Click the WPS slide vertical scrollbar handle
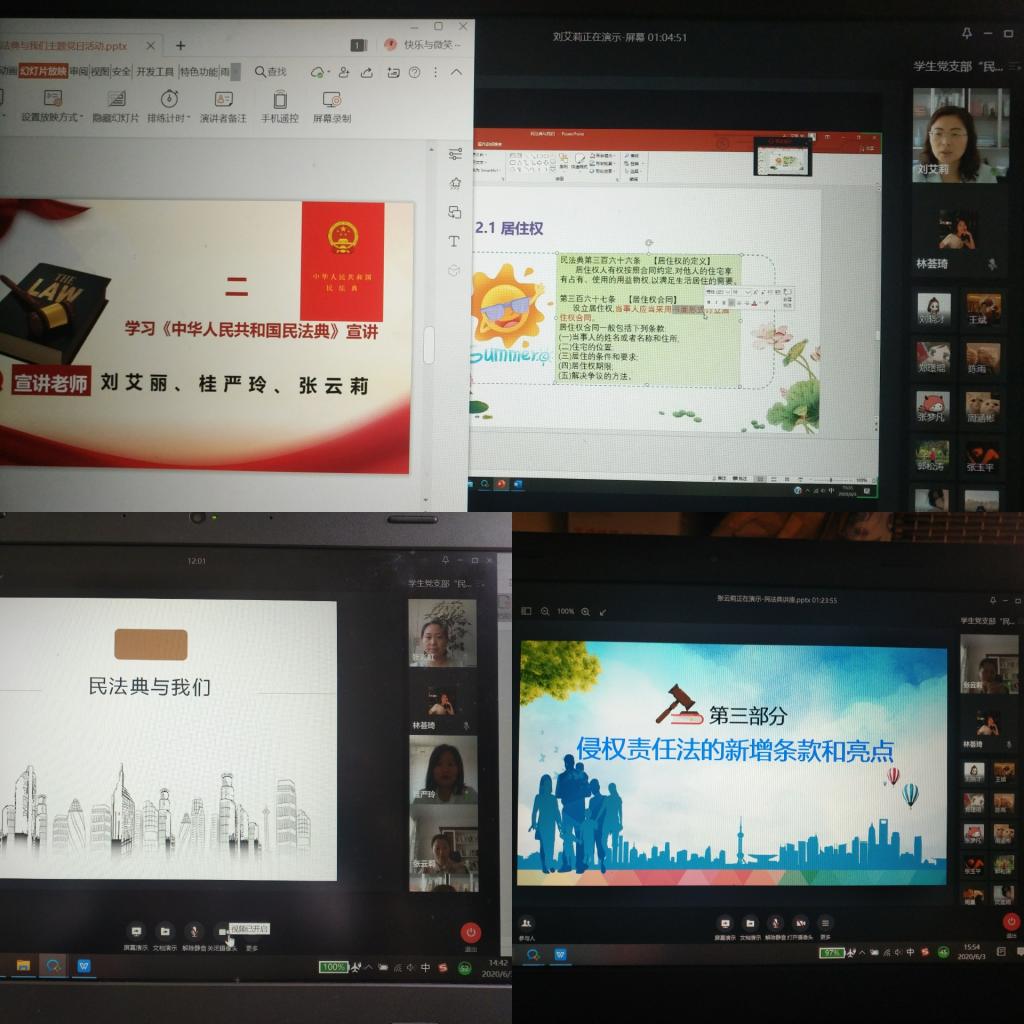 tap(429, 345)
